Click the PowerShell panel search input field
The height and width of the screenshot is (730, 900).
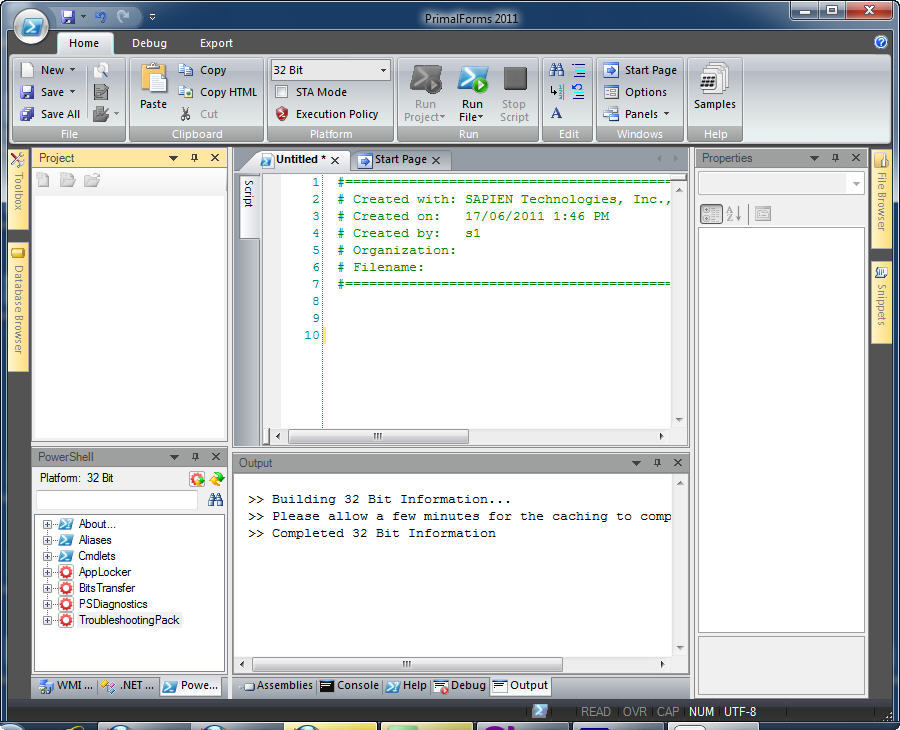point(117,499)
